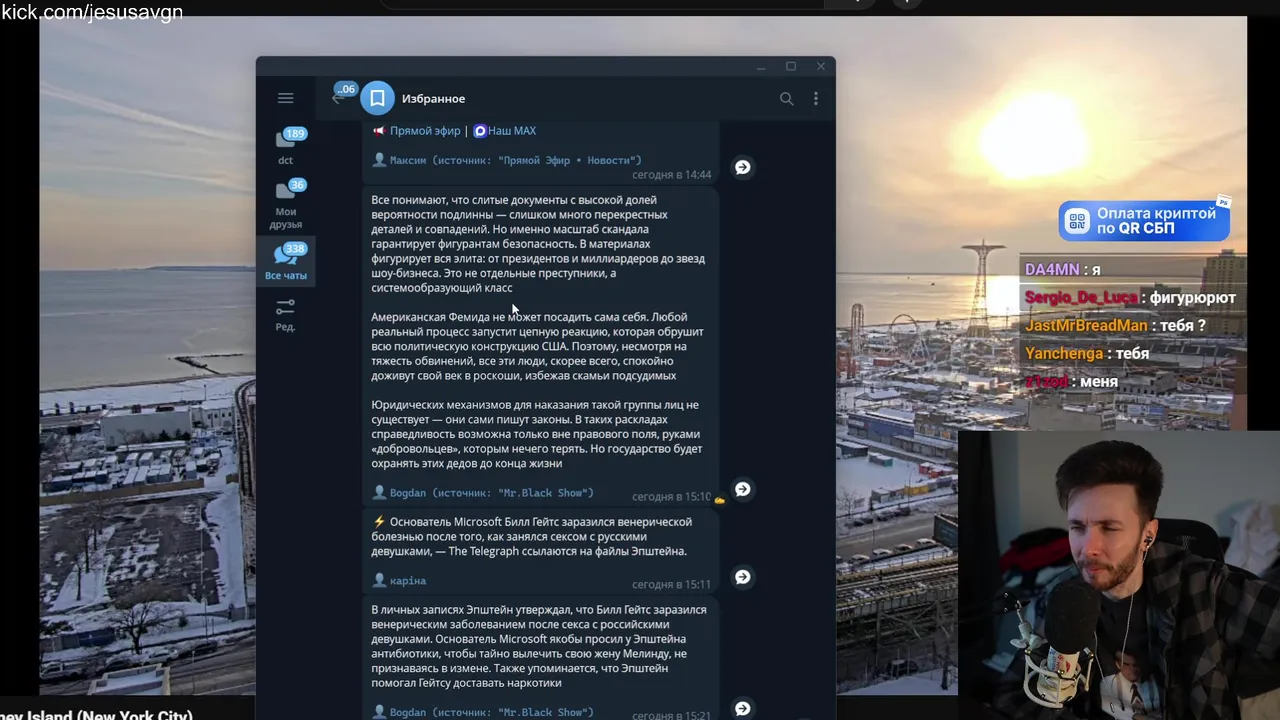Forward the каріна message dated 15:11
The image size is (1280, 720).
tap(742, 577)
